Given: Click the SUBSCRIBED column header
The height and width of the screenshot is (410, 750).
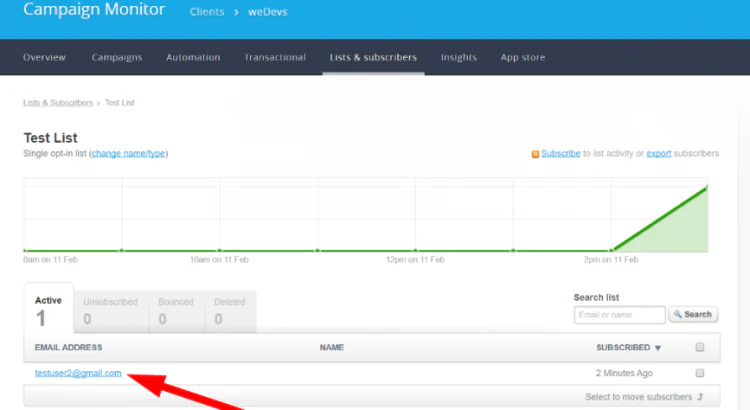Looking at the screenshot, I should click(623, 347).
